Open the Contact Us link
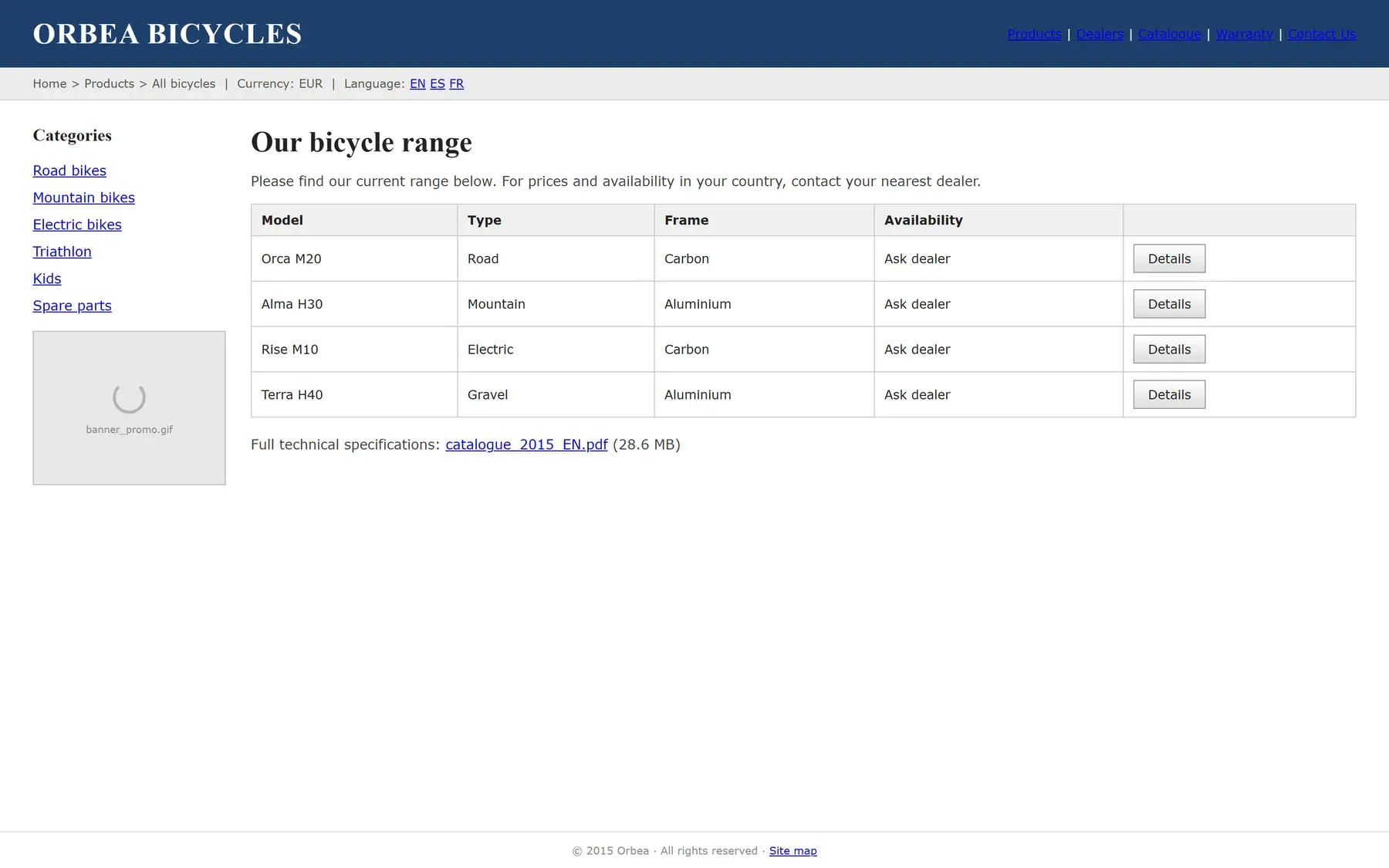The image size is (1389, 868). coord(1322,34)
